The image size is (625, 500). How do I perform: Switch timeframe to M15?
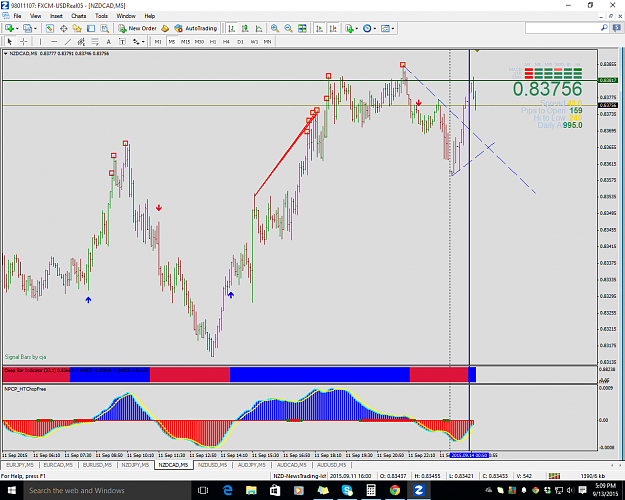pos(185,41)
